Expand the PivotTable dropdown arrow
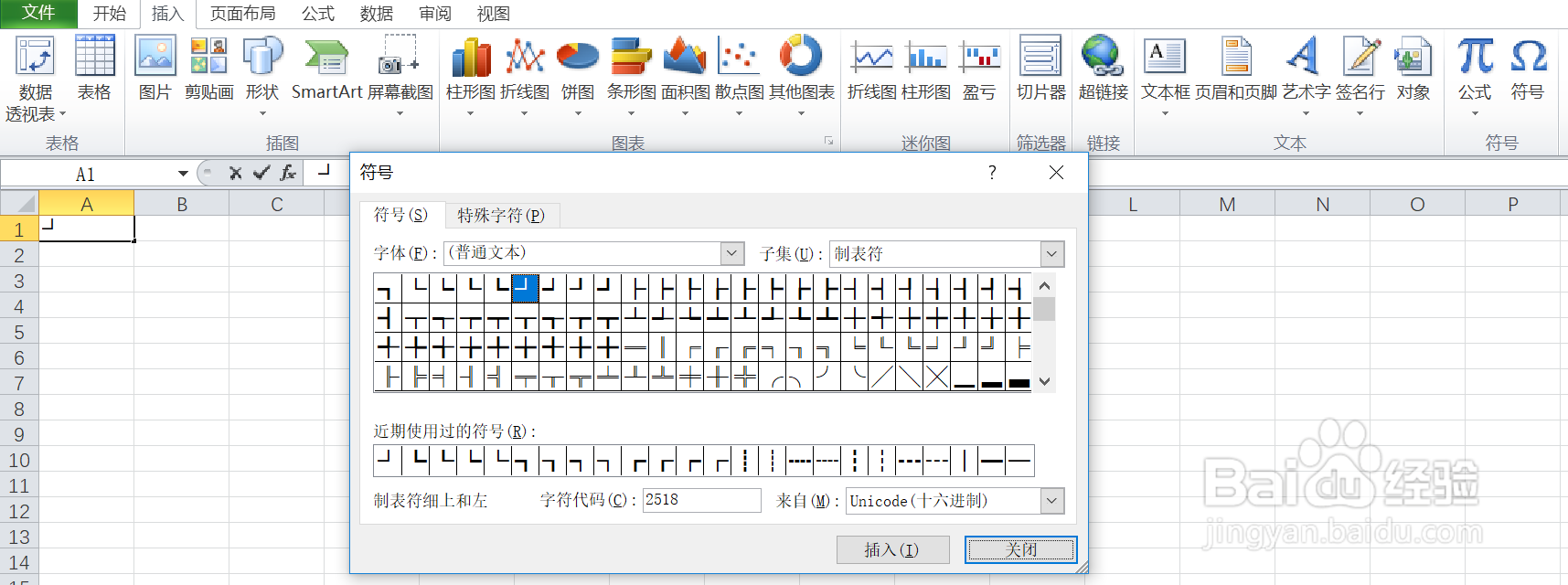The height and width of the screenshot is (585, 1568). [x=62, y=114]
